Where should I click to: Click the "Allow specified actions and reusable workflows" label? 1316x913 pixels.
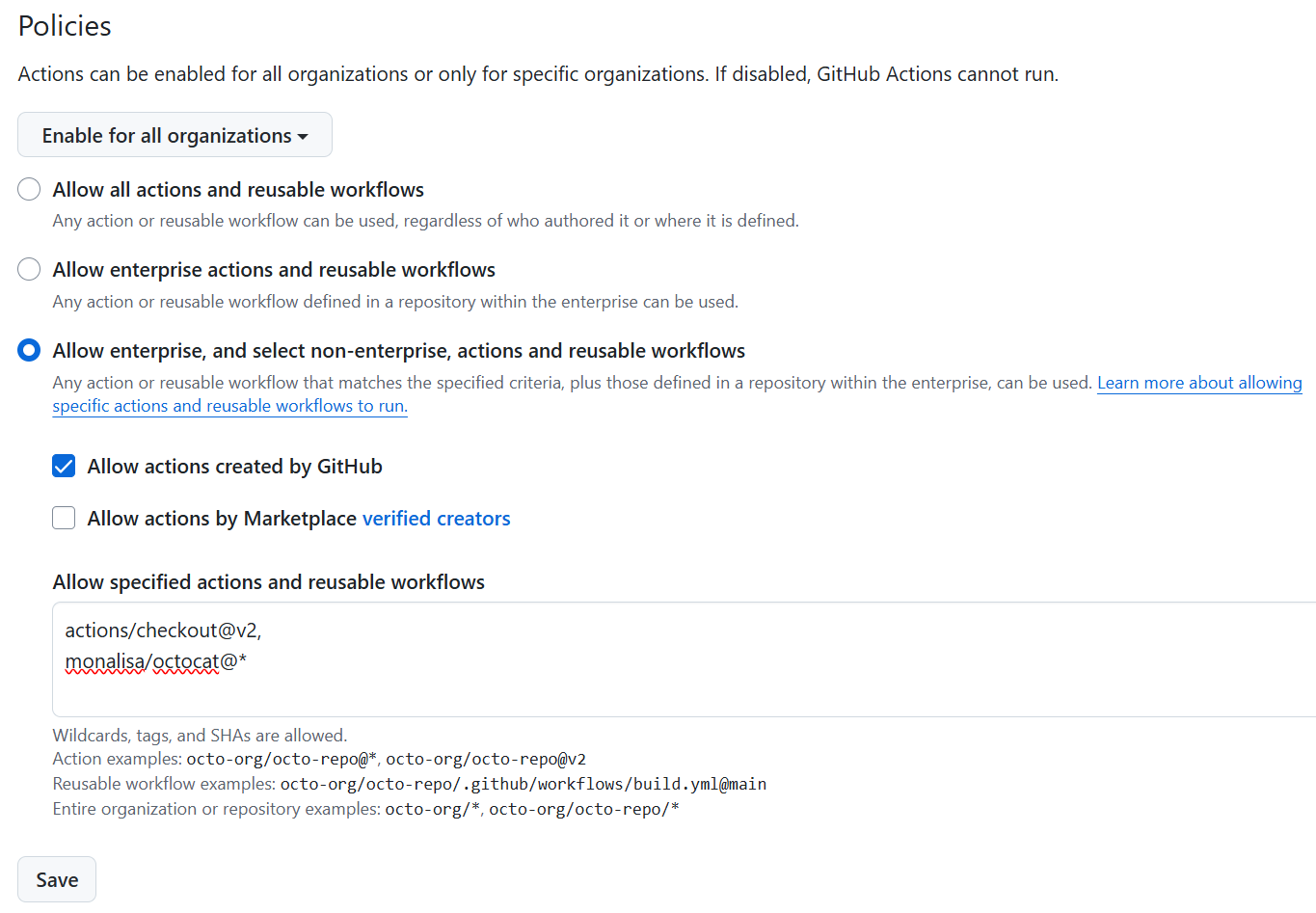pyautogui.click(x=268, y=581)
